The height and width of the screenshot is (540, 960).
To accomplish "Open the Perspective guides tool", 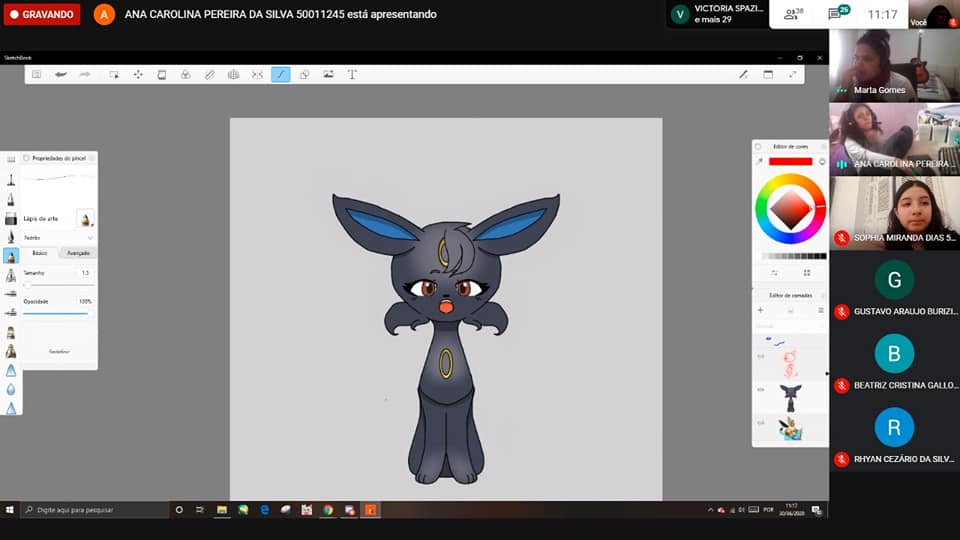I will click(233, 75).
